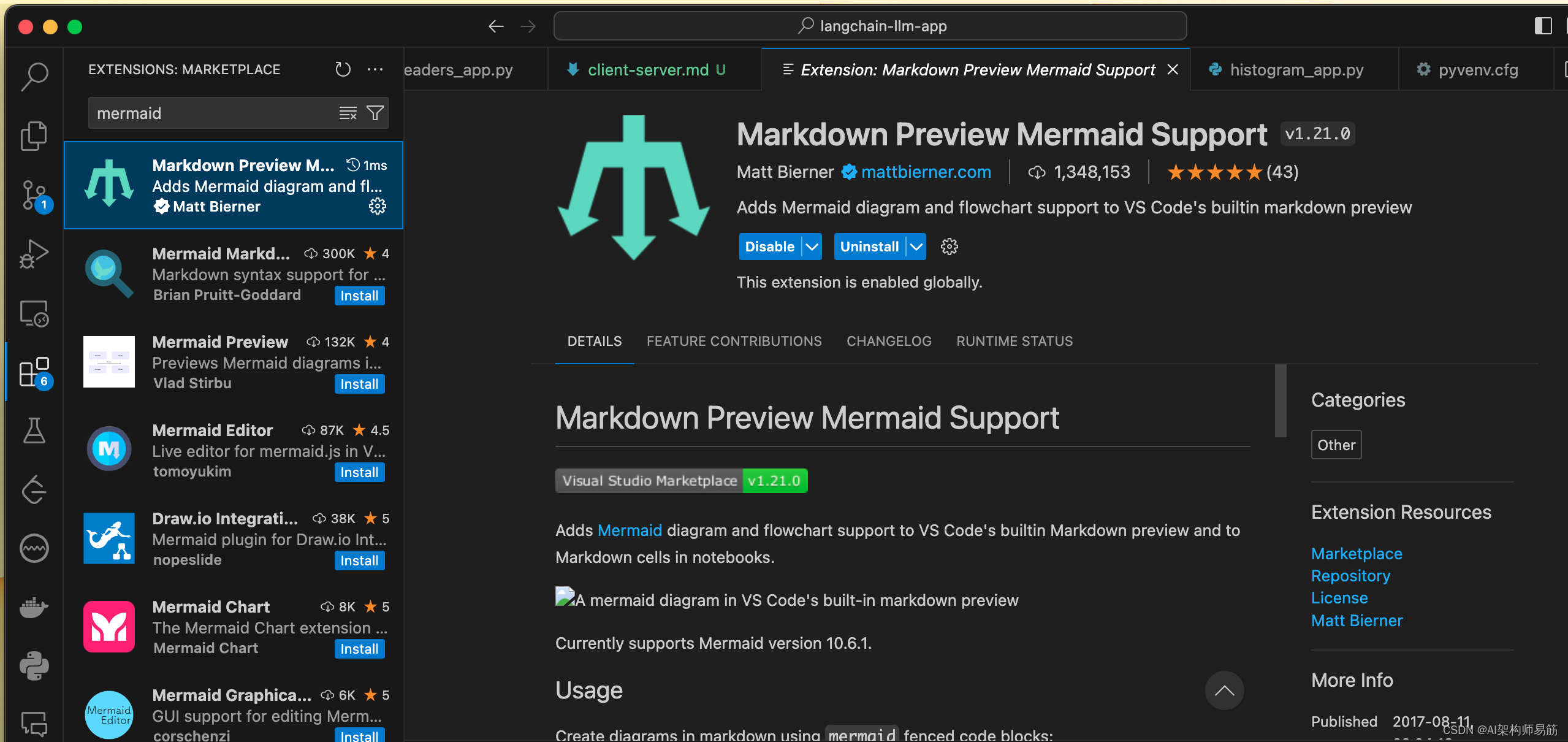The width and height of the screenshot is (1568, 742).
Task: Open Testing beaker view
Action: (34, 430)
